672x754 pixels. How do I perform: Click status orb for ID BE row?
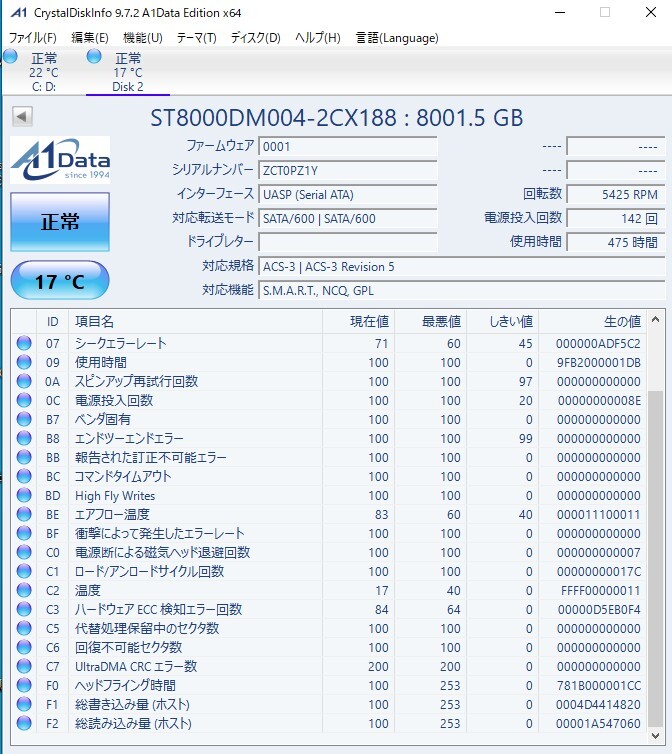(x=24, y=514)
